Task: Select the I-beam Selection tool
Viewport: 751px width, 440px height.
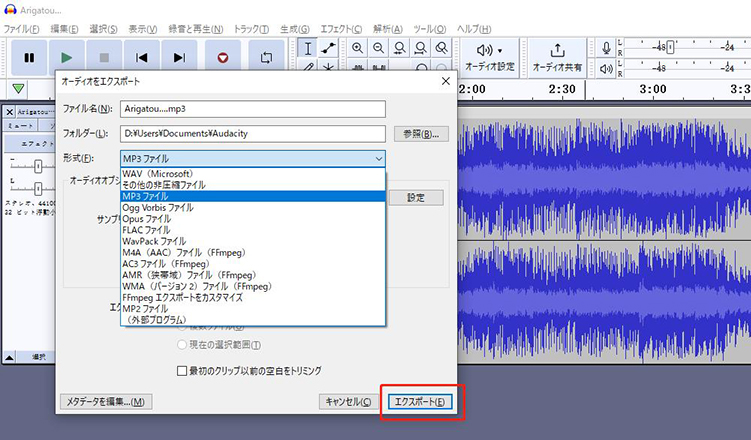Action: pyautogui.click(x=308, y=48)
